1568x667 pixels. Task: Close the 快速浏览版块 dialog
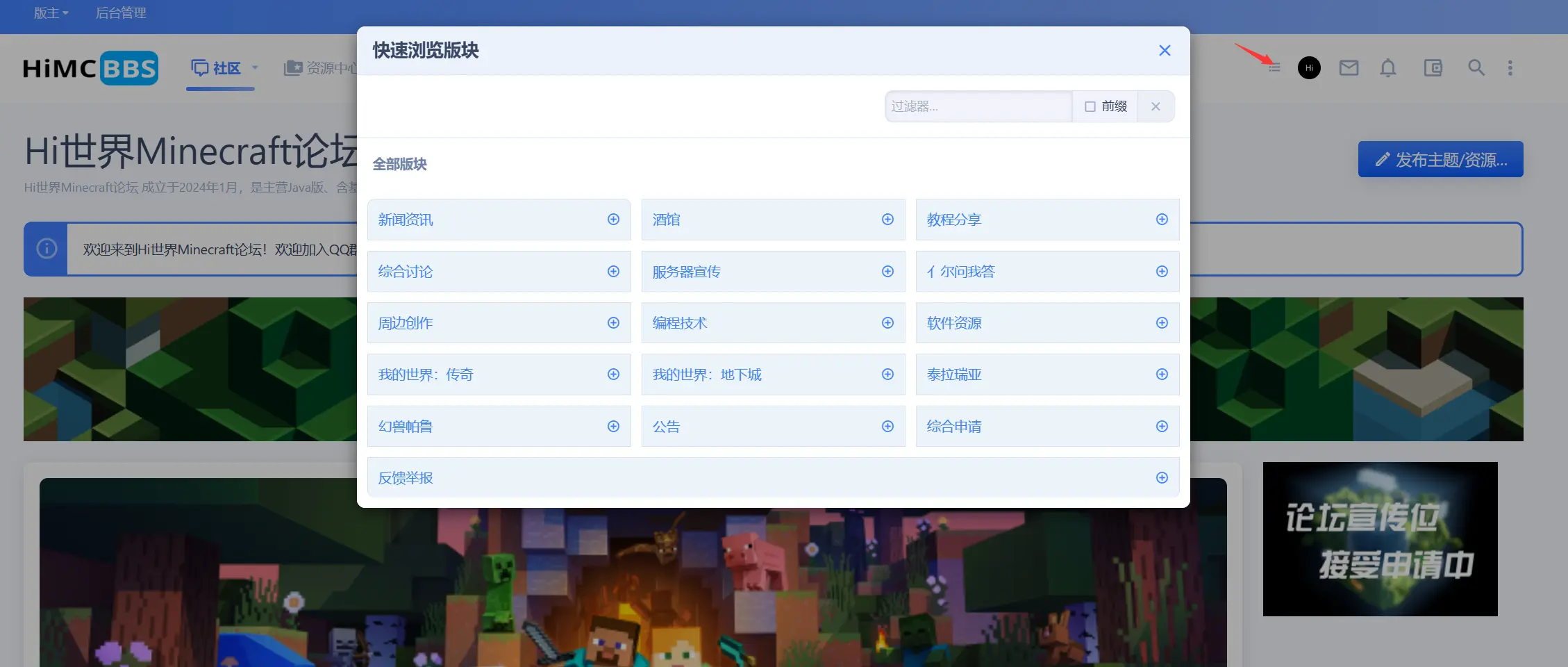[x=1165, y=51]
